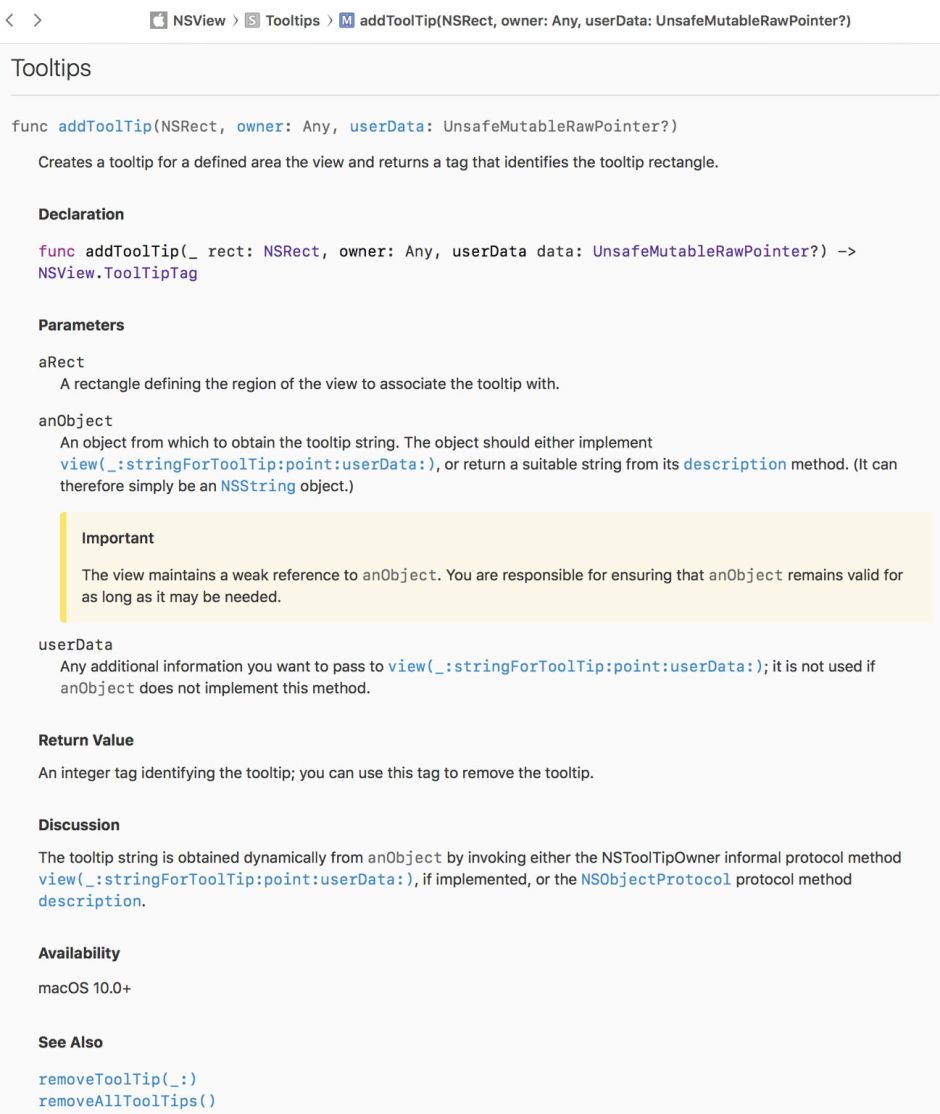Click the description link in Discussion section
Screen dimensions: 940x1114
point(90,901)
